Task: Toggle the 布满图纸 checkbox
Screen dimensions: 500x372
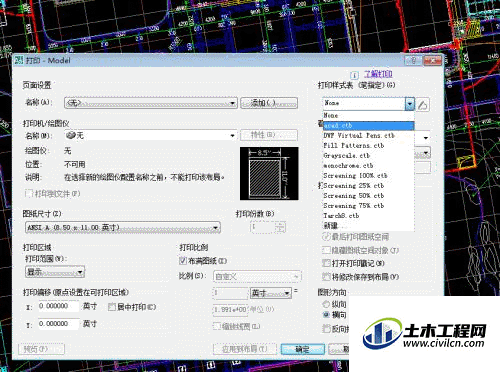Action: point(183,261)
